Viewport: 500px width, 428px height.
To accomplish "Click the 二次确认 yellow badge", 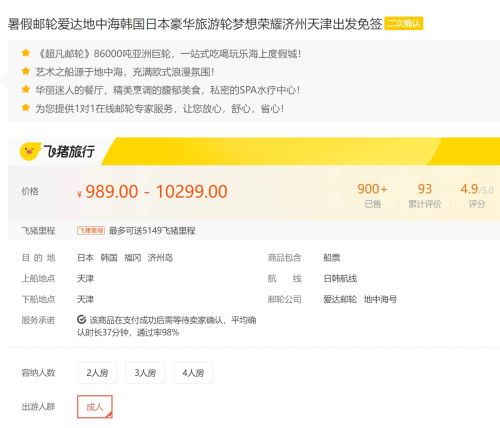I will (404, 23).
